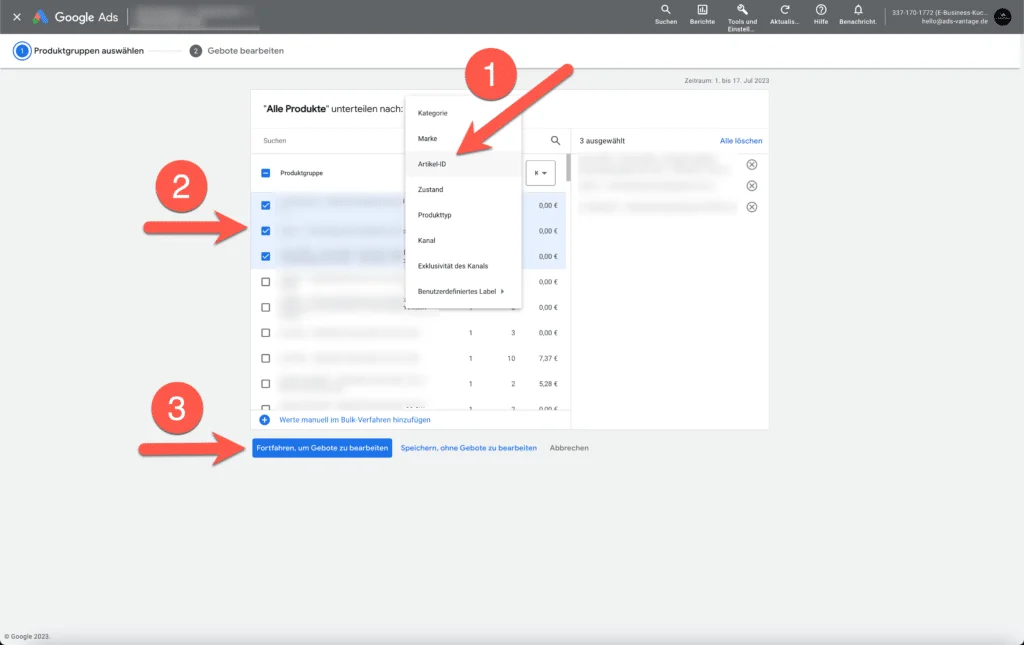Open the Berichte reports icon
This screenshot has width=1024, height=645.
pos(702,14)
